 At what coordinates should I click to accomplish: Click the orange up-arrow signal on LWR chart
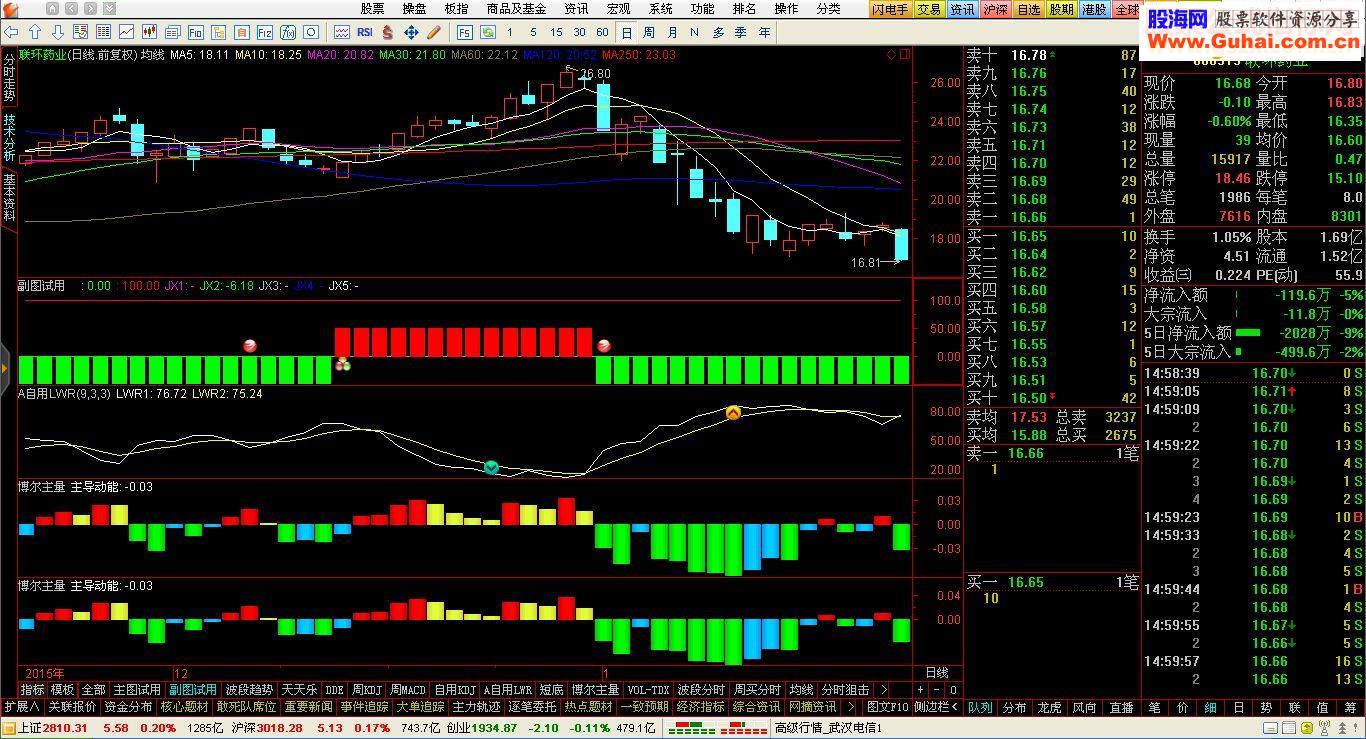click(x=733, y=412)
